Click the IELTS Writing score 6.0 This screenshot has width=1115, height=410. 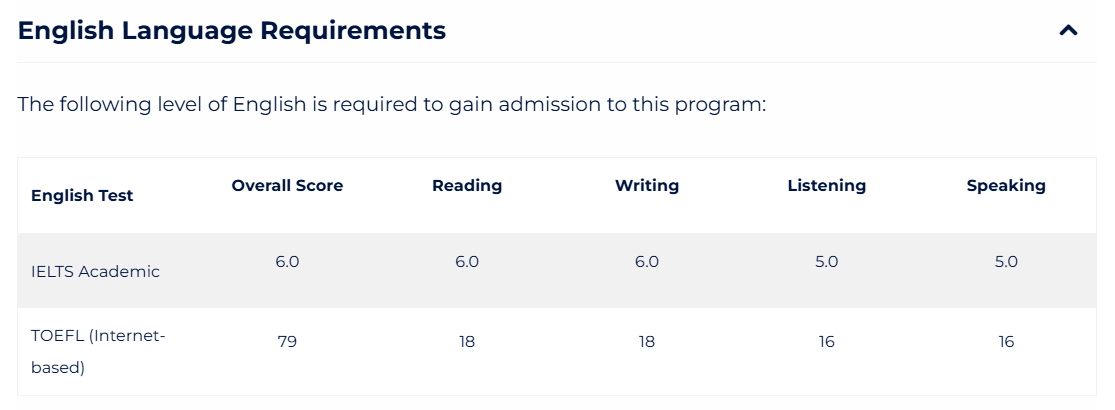click(647, 261)
